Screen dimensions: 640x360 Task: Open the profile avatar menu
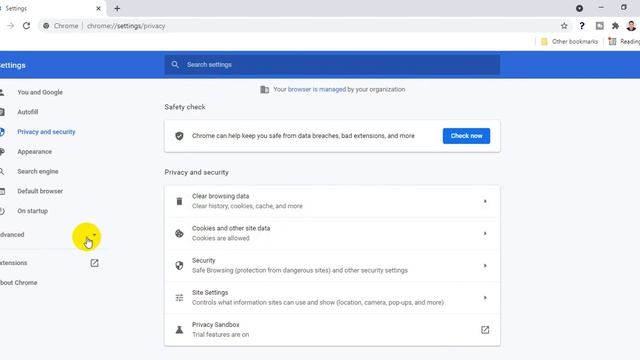tap(631, 26)
